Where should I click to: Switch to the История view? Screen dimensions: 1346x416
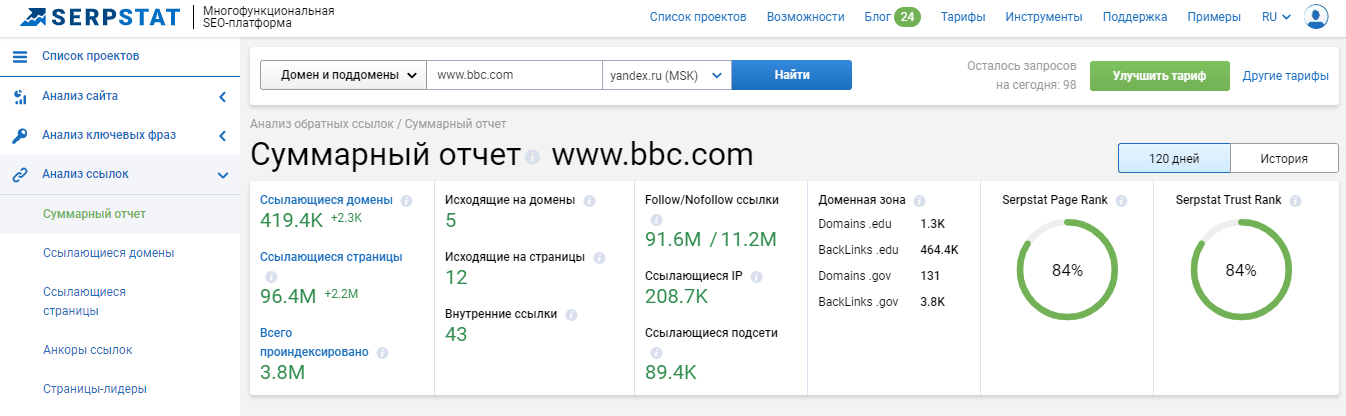tap(1284, 159)
